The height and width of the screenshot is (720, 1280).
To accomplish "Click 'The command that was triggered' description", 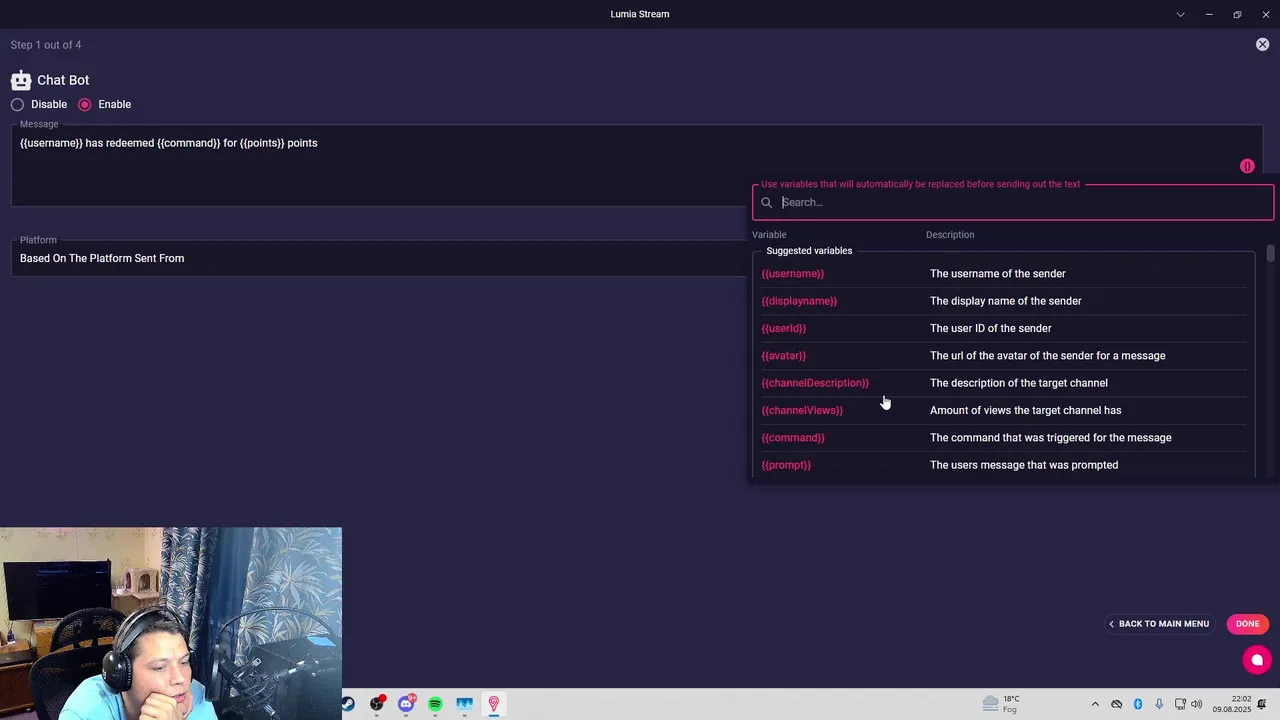I will (x=1051, y=438).
